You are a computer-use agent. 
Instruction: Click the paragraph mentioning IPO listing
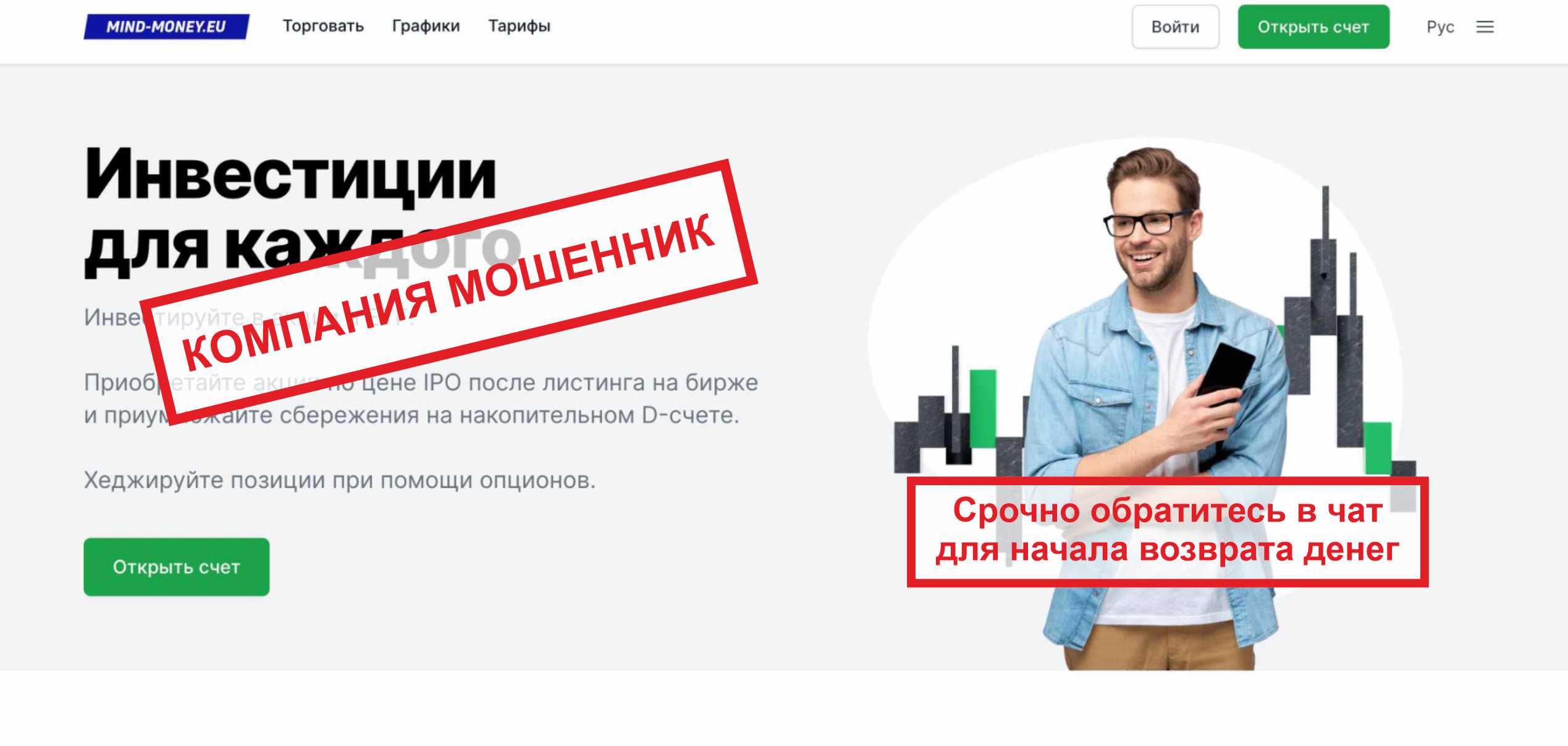tap(421, 399)
